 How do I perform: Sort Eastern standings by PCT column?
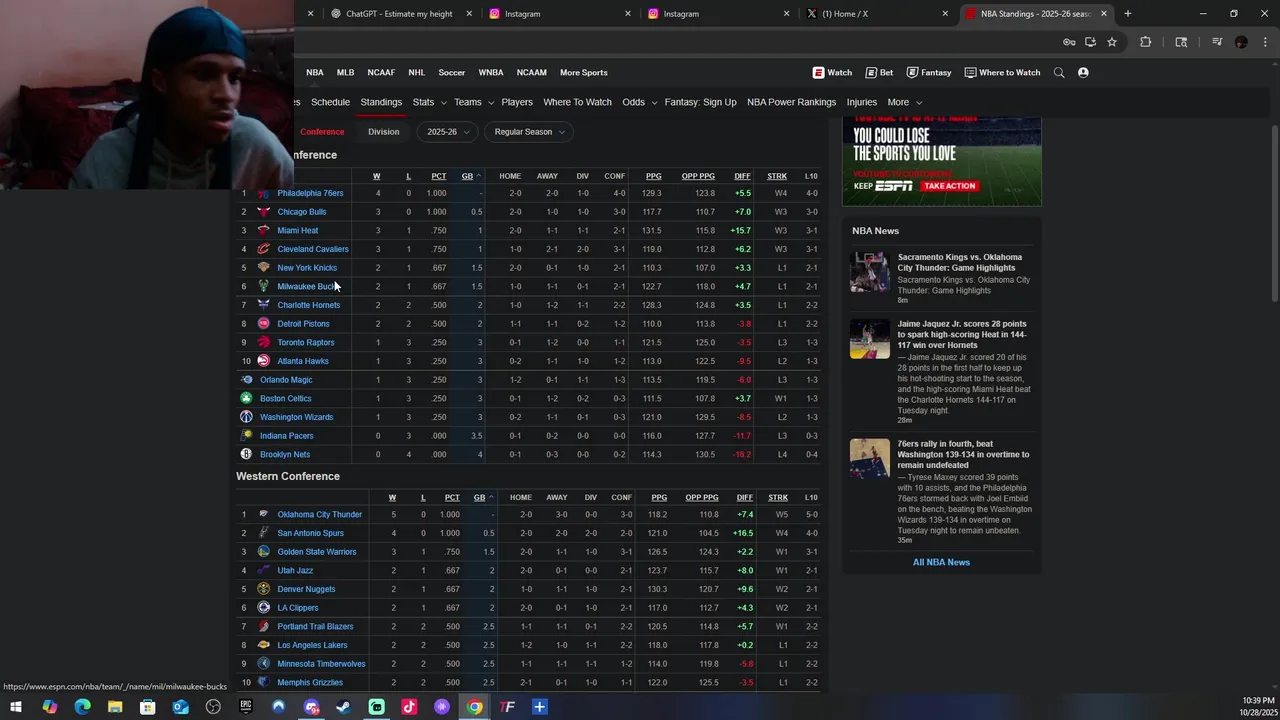pos(438,176)
